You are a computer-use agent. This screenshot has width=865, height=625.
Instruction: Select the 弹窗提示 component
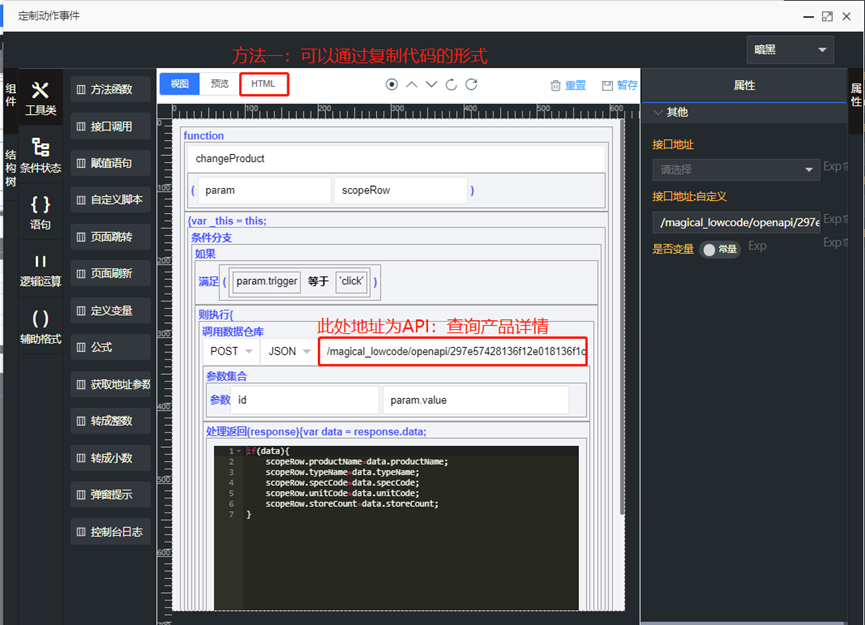pos(111,494)
